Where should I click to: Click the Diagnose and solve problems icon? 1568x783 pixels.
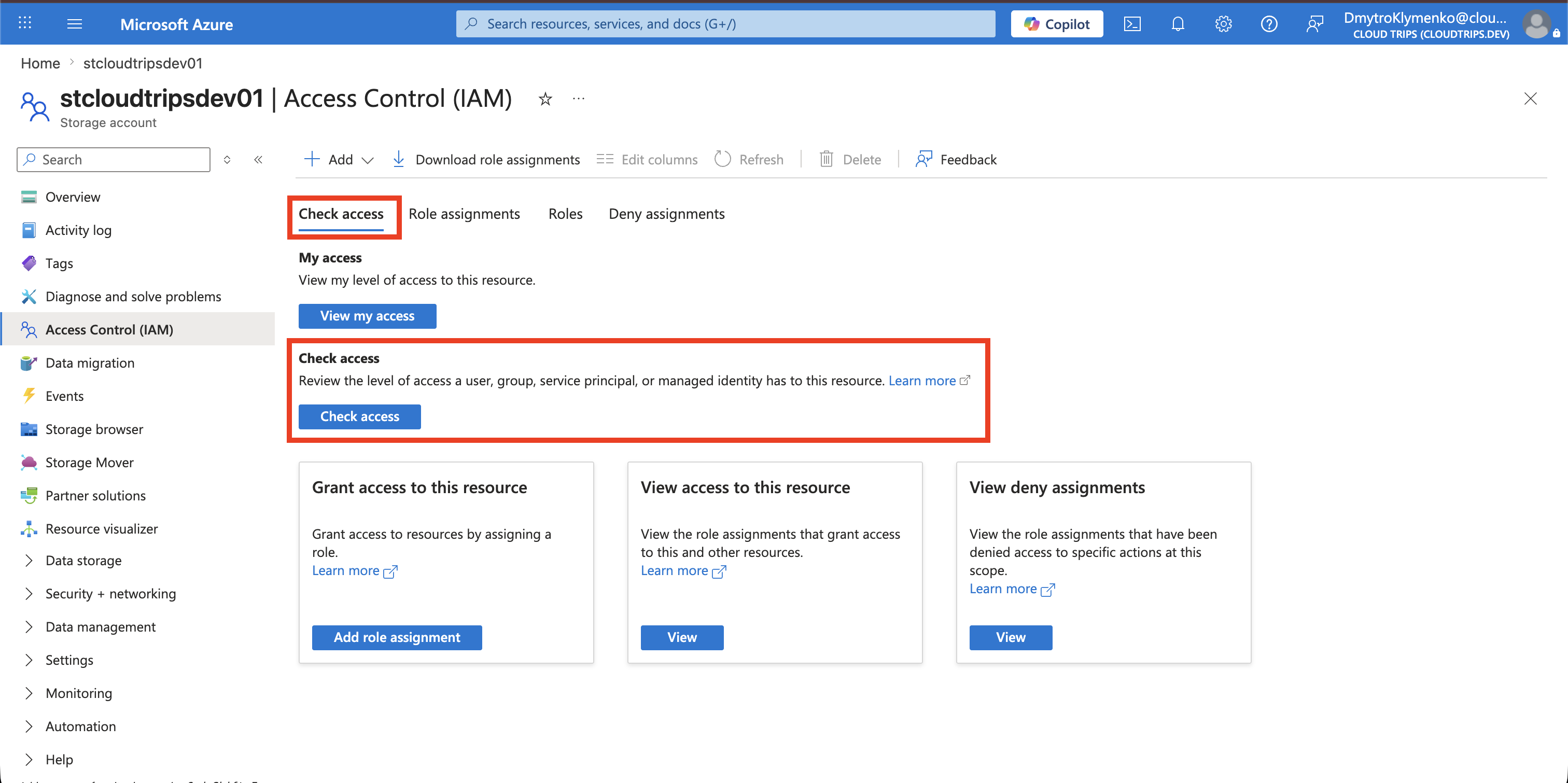[x=29, y=297]
